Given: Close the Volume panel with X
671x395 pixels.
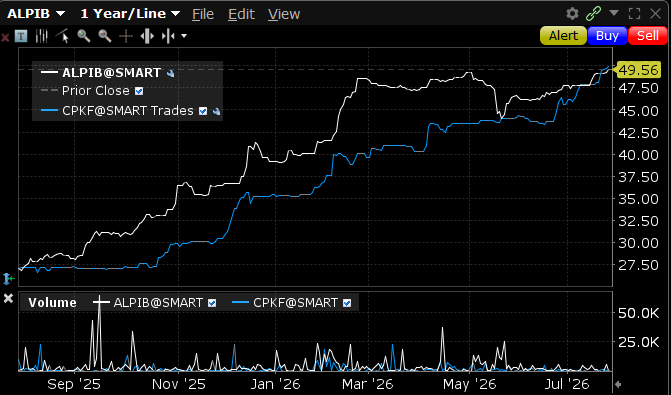Looking at the screenshot, I should (x=8, y=298).
